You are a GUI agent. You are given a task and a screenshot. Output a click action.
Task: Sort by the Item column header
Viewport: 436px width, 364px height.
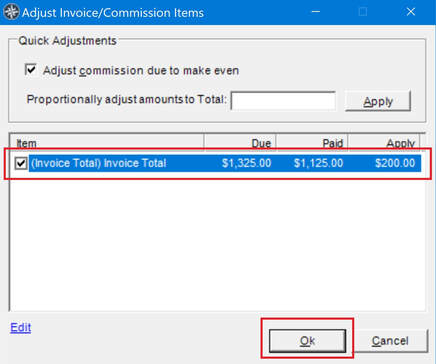click(x=107, y=143)
